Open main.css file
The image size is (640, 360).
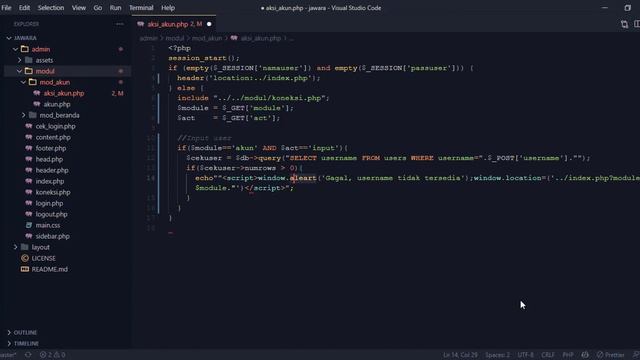(47, 225)
